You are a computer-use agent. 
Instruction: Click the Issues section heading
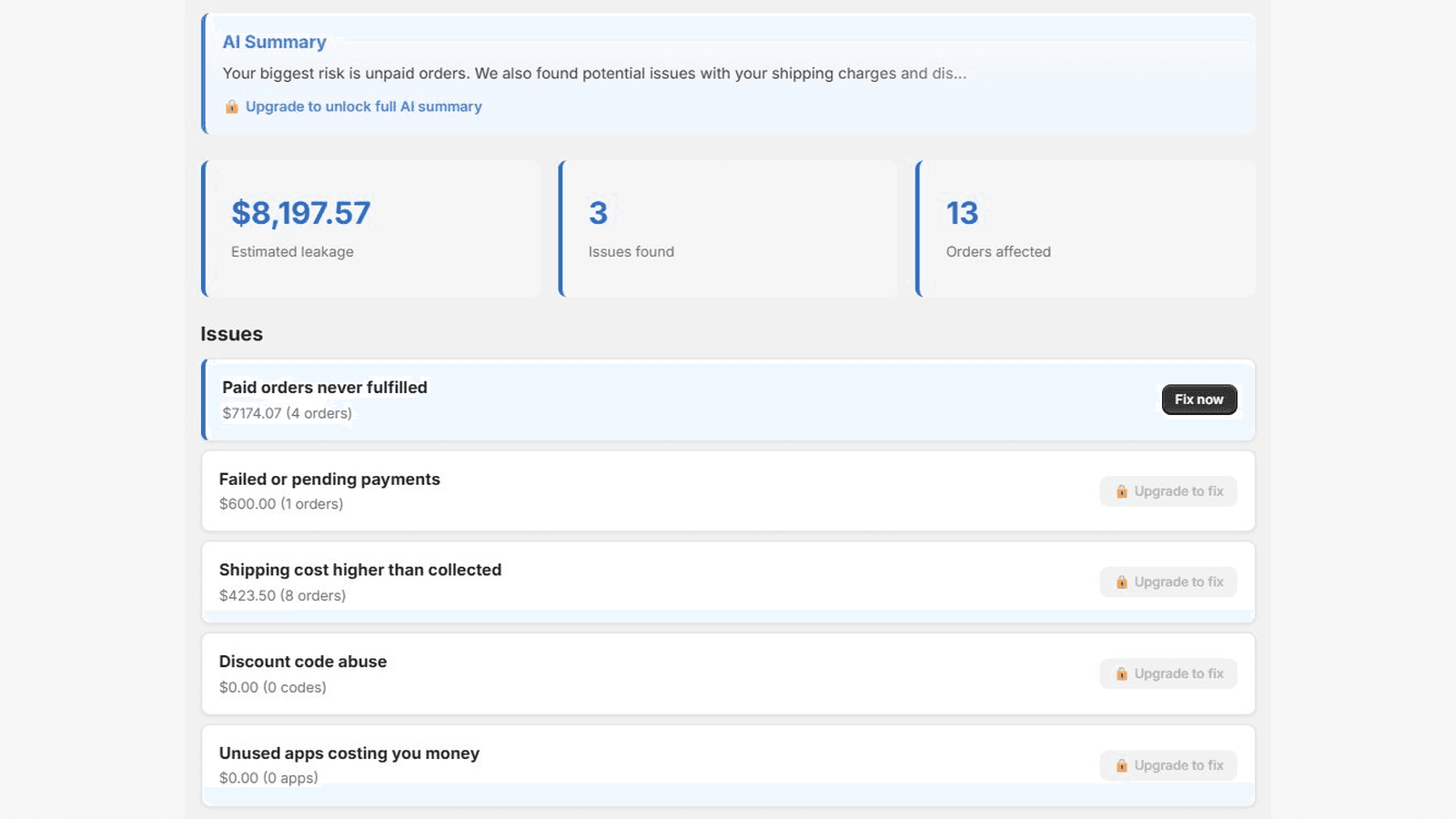pyautogui.click(x=231, y=334)
